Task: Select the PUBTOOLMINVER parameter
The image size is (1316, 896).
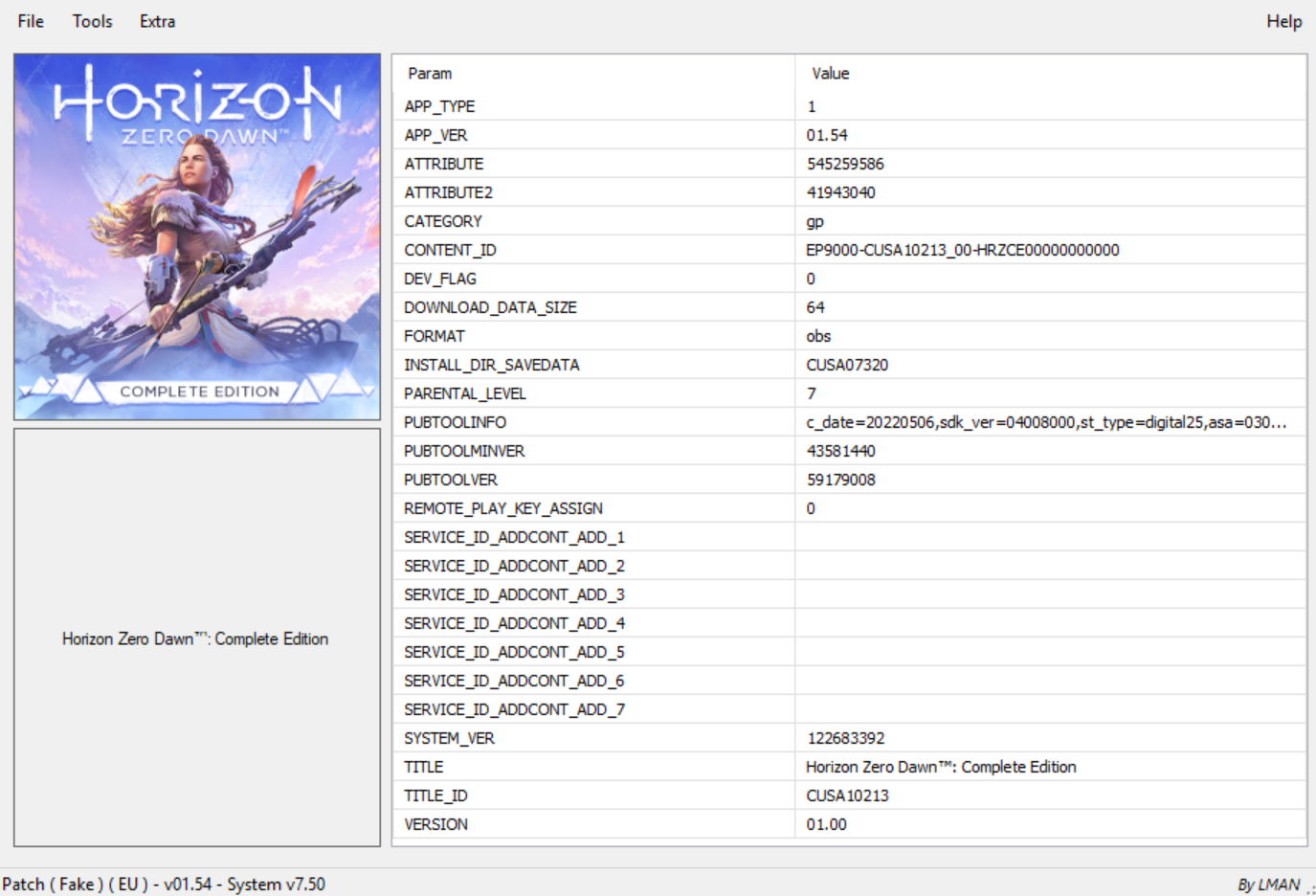Action: click(x=464, y=451)
